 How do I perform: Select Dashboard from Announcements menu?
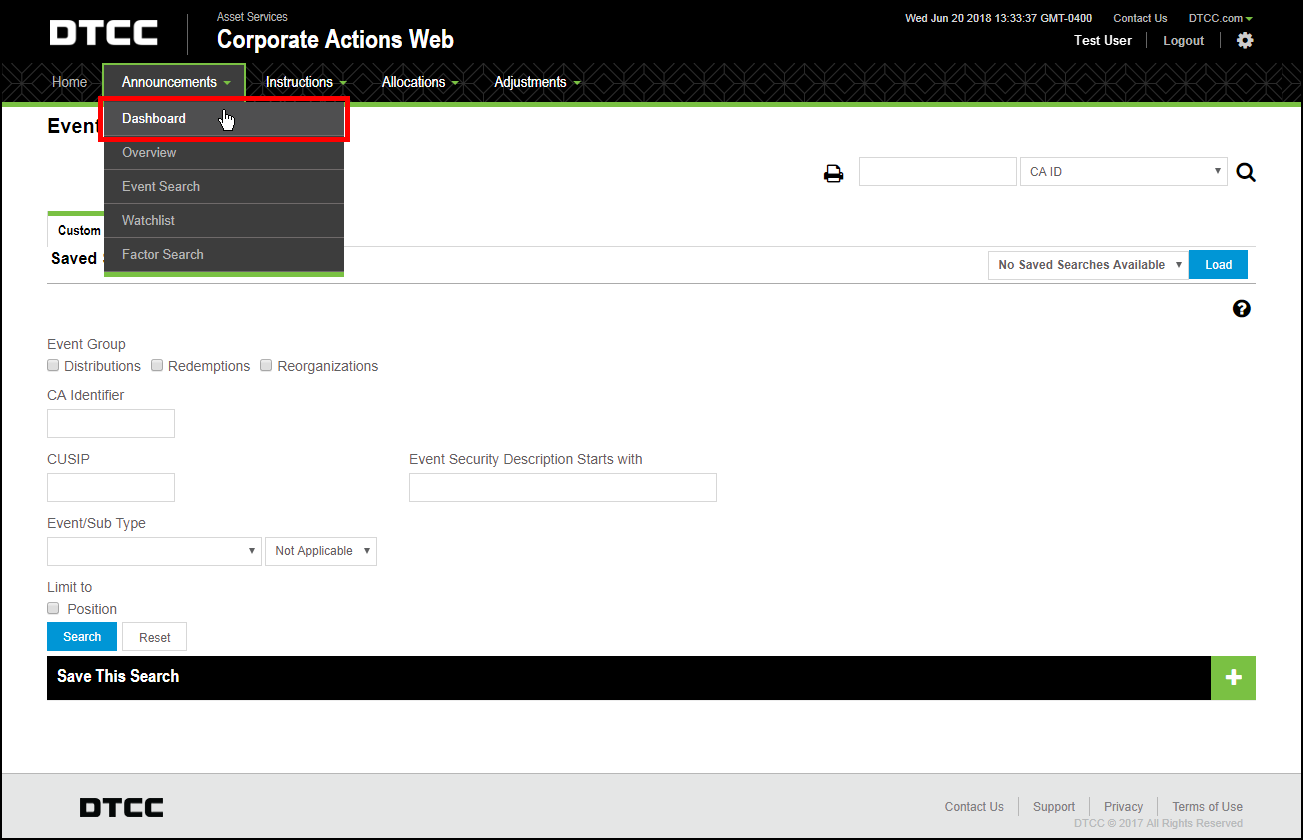click(x=154, y=119)
